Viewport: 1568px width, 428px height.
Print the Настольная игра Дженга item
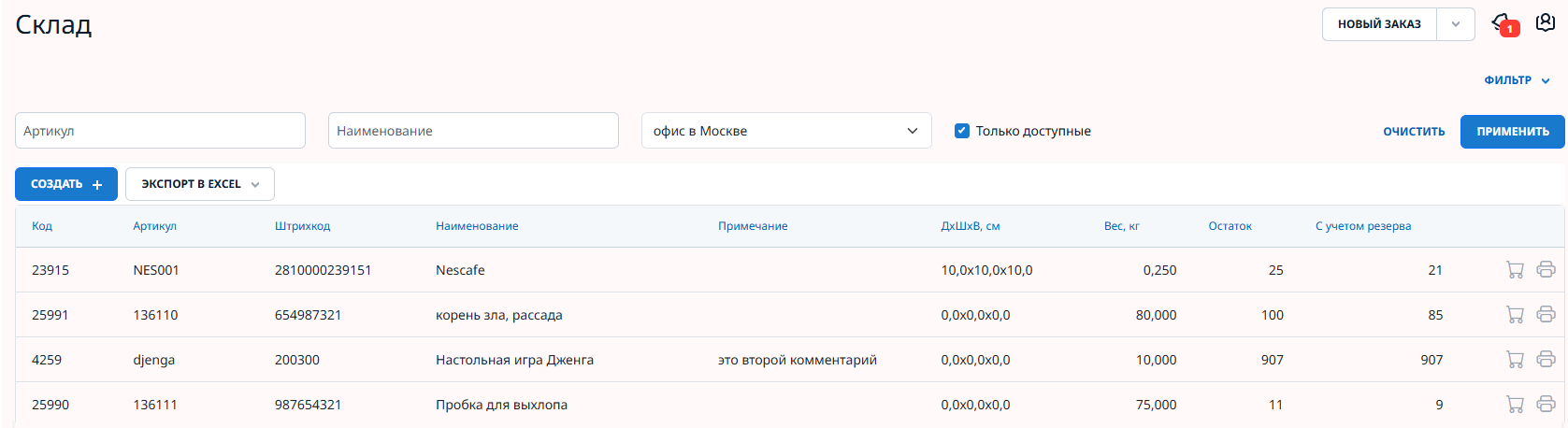(1546, 360)
